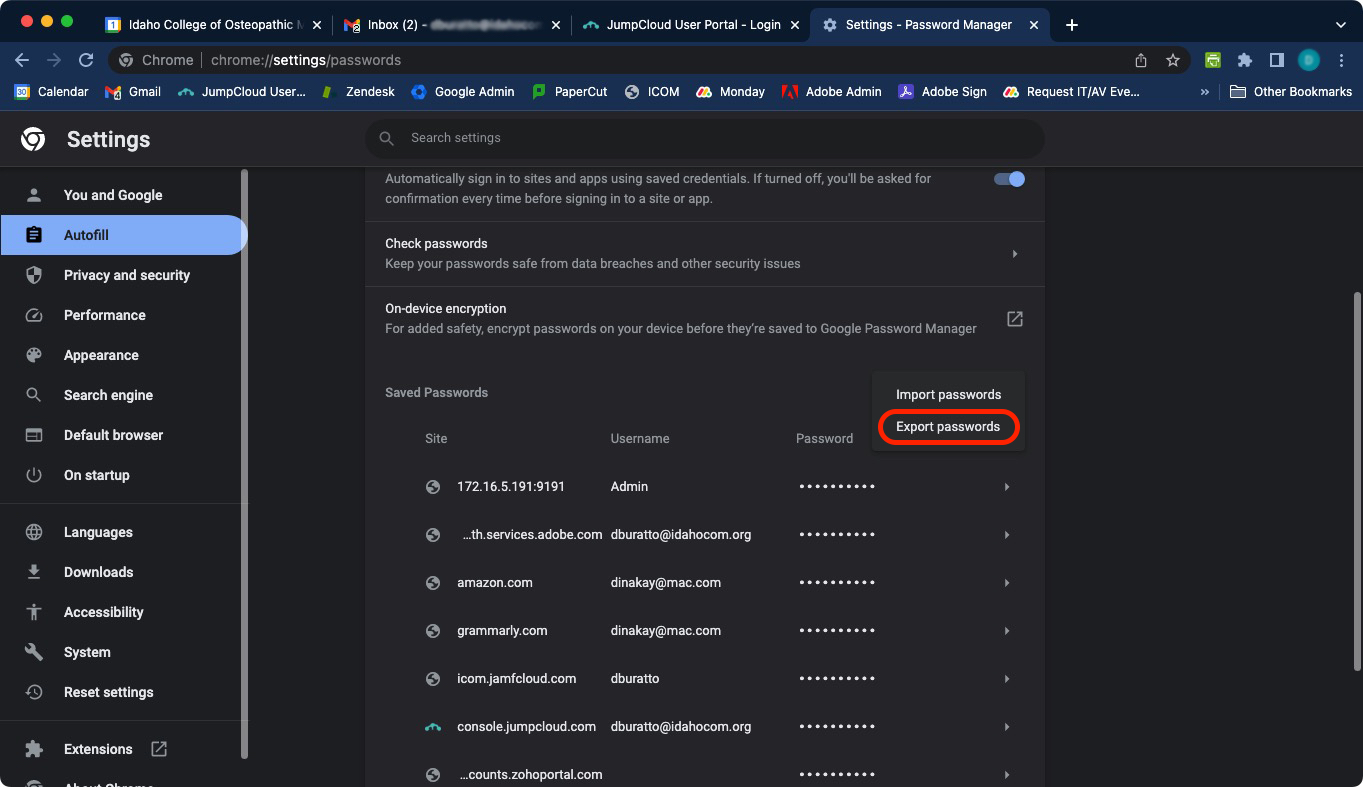Open the Request IT/AV Eve... bookmark
Image resolution: width=1363 pixels, height=787 pixels.
[1071, 91]
